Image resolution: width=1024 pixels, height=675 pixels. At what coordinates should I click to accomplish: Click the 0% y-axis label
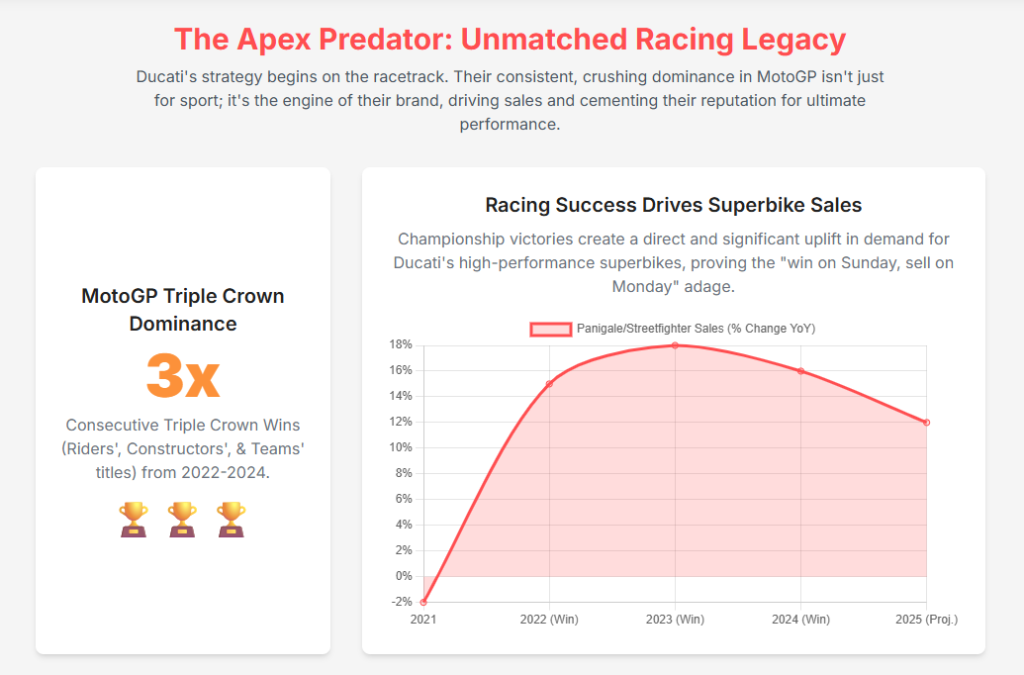(x=403, y=576)
